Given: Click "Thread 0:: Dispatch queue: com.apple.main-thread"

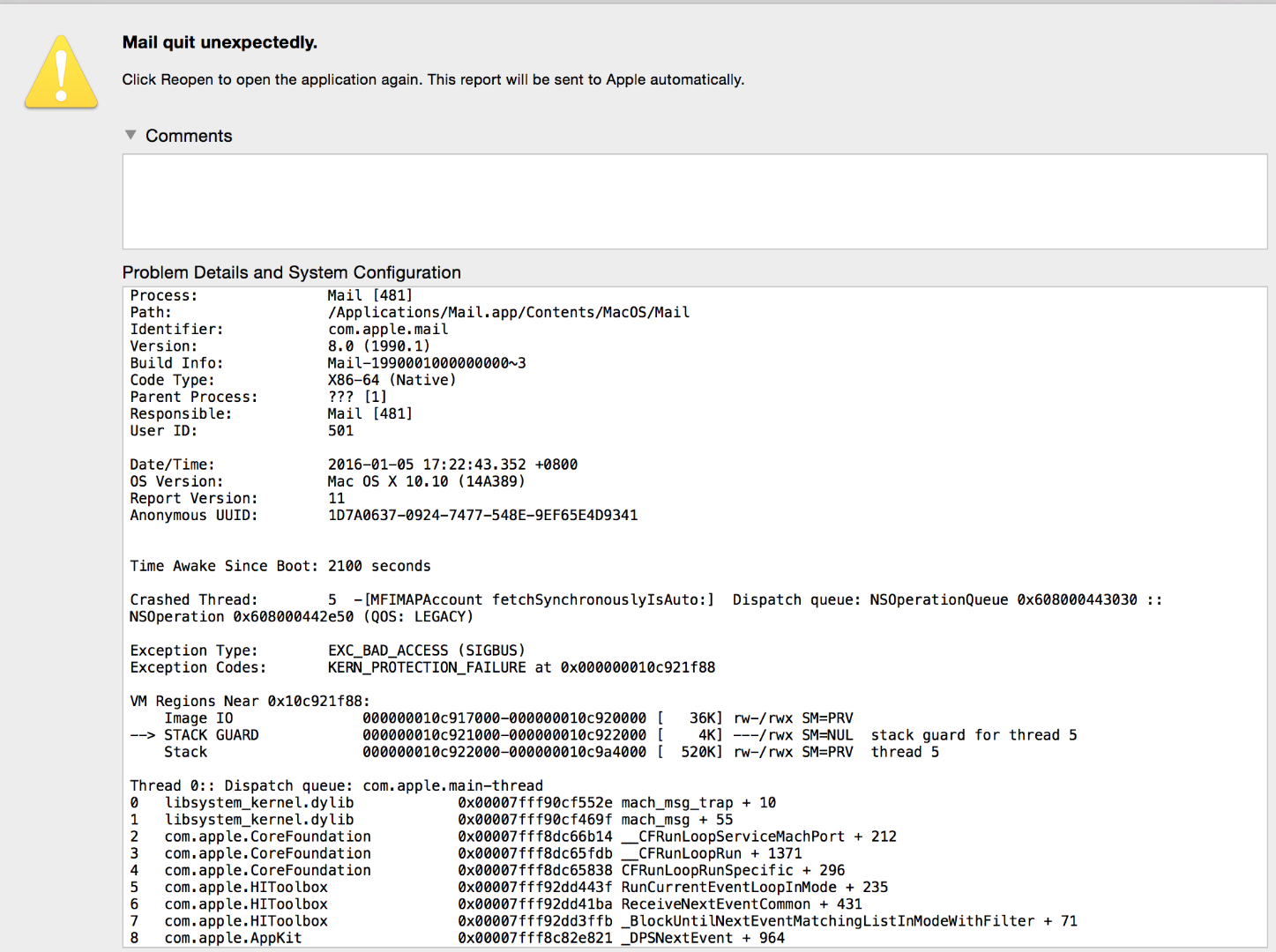Looking at the screenshot, I should click(x=337, y=785).
